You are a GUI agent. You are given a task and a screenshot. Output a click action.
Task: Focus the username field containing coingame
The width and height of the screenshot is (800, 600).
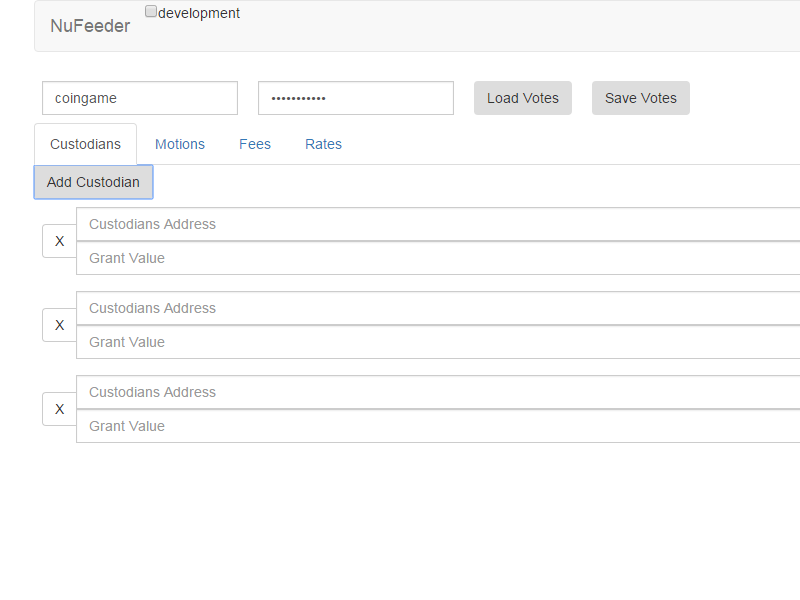click(140, 98)
